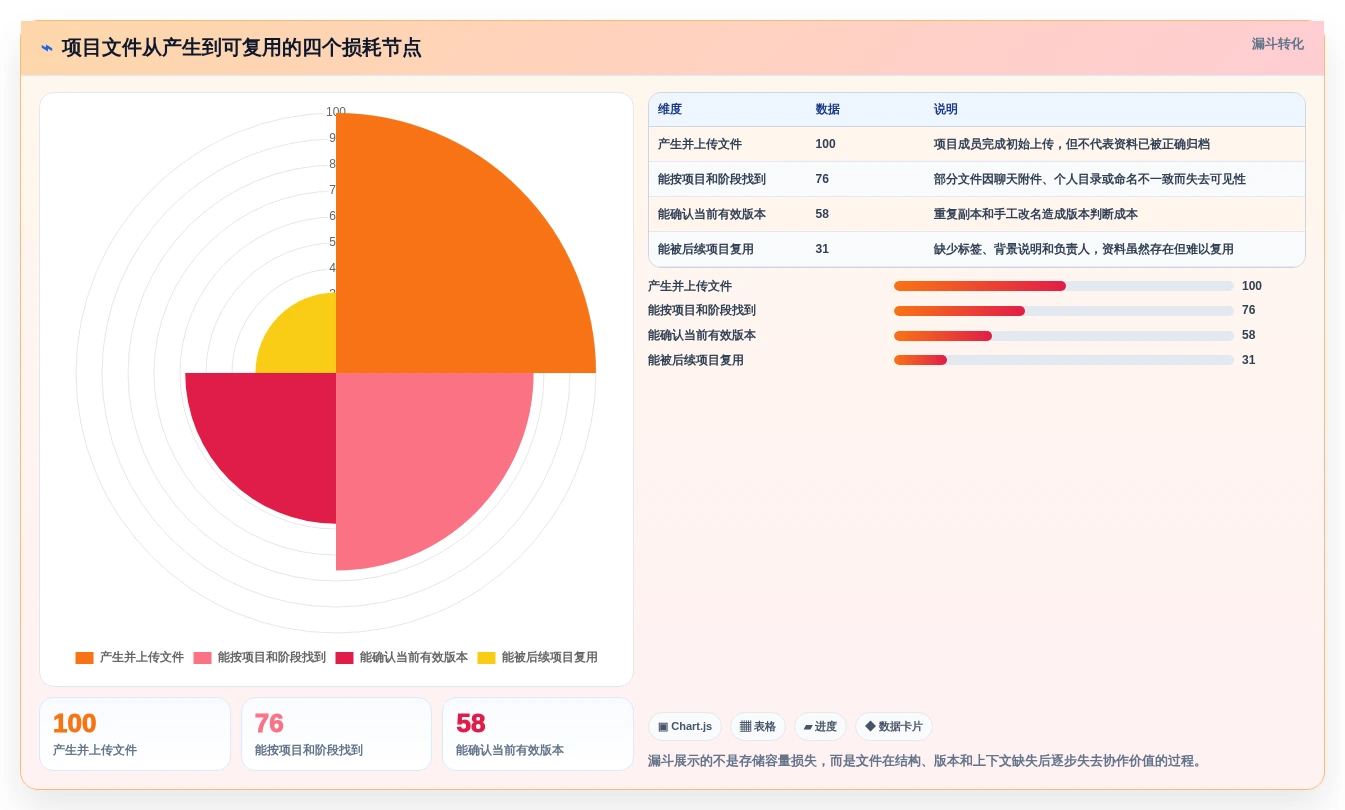Click progress value 31 at bar end

click(1249, 360)
